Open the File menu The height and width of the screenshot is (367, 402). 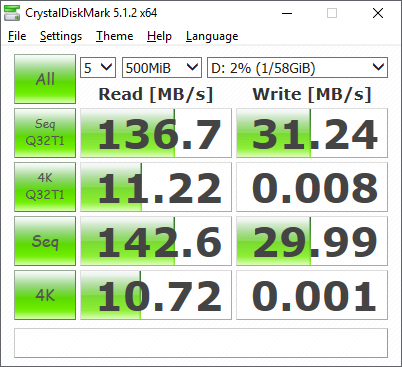[17, 36]
